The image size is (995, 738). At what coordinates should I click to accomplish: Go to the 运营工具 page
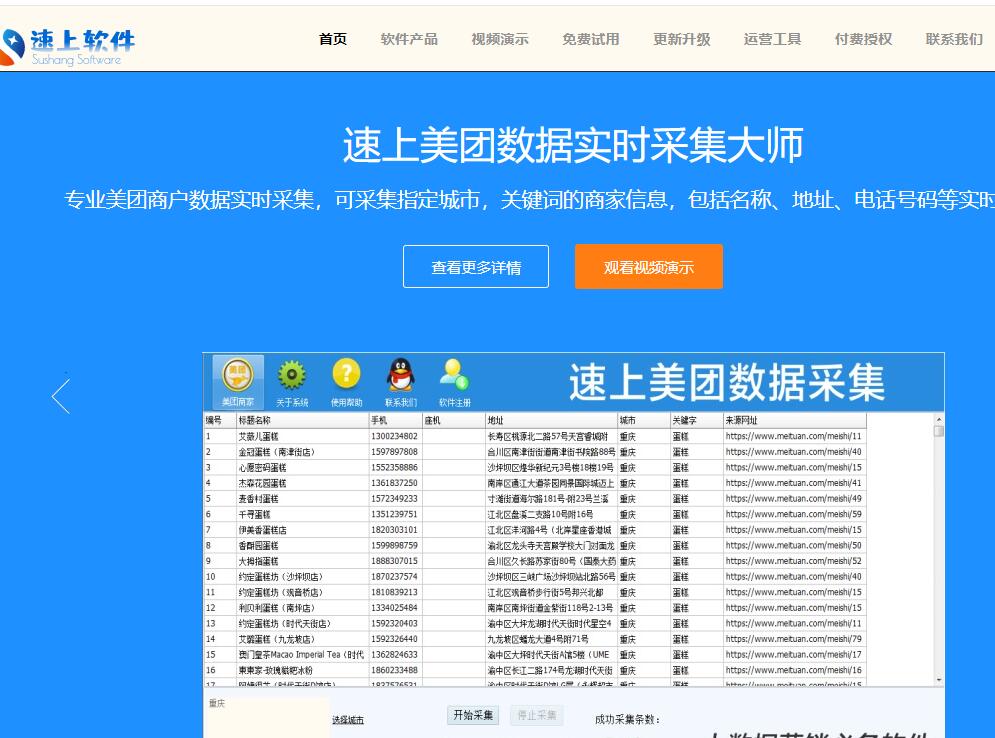pos(773,39)
